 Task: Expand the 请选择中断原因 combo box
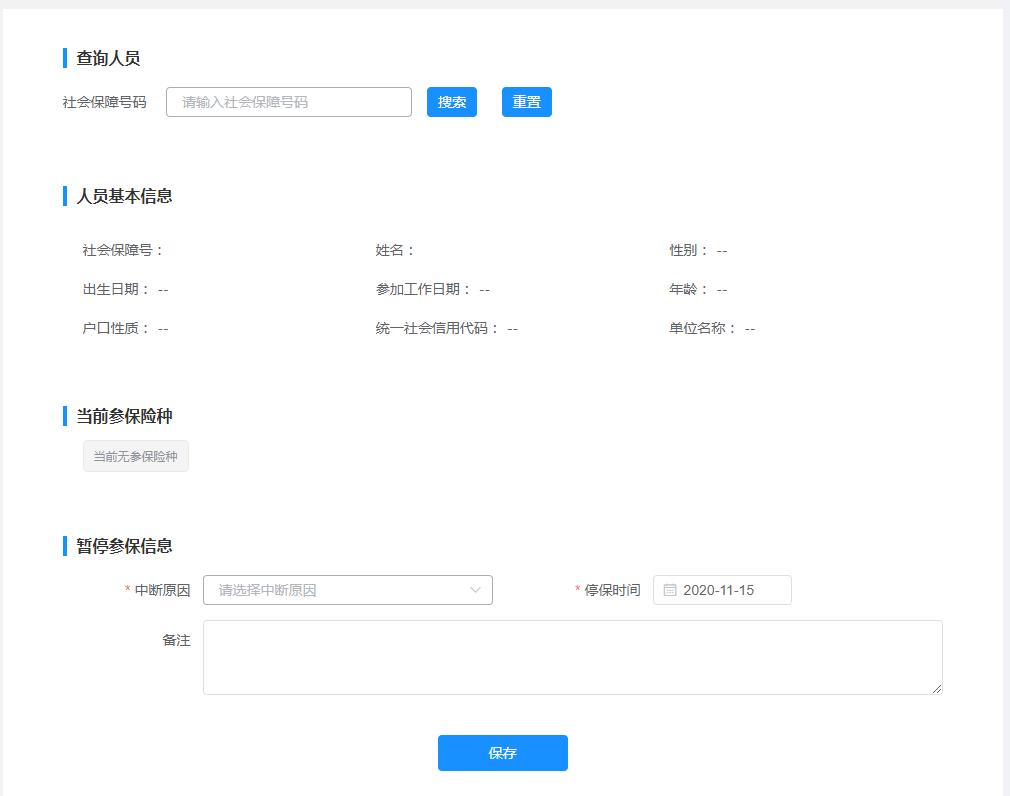tap(347, 590)
